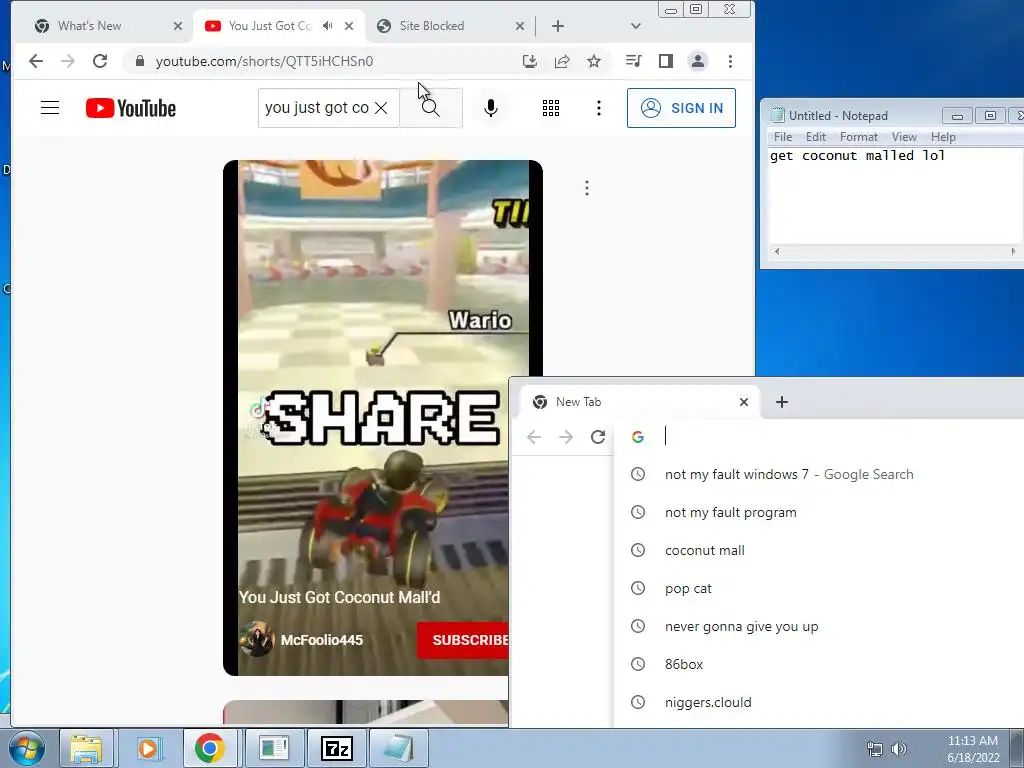Viewport: 1024px width, 768px height.
Task: Open 7-Zip from the taskbar
Action: pyautogui.click(x=337, y=748)
